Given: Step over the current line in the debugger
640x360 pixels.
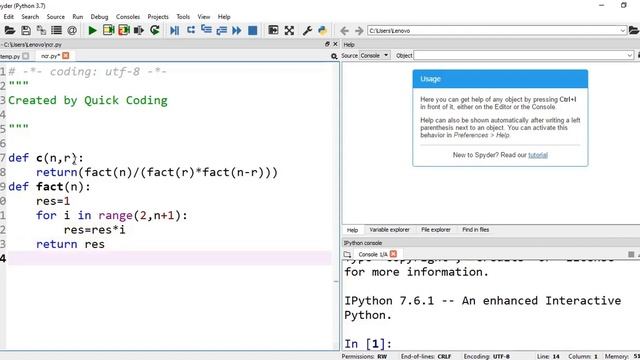Looking at the screenshot, I should 191,30.
